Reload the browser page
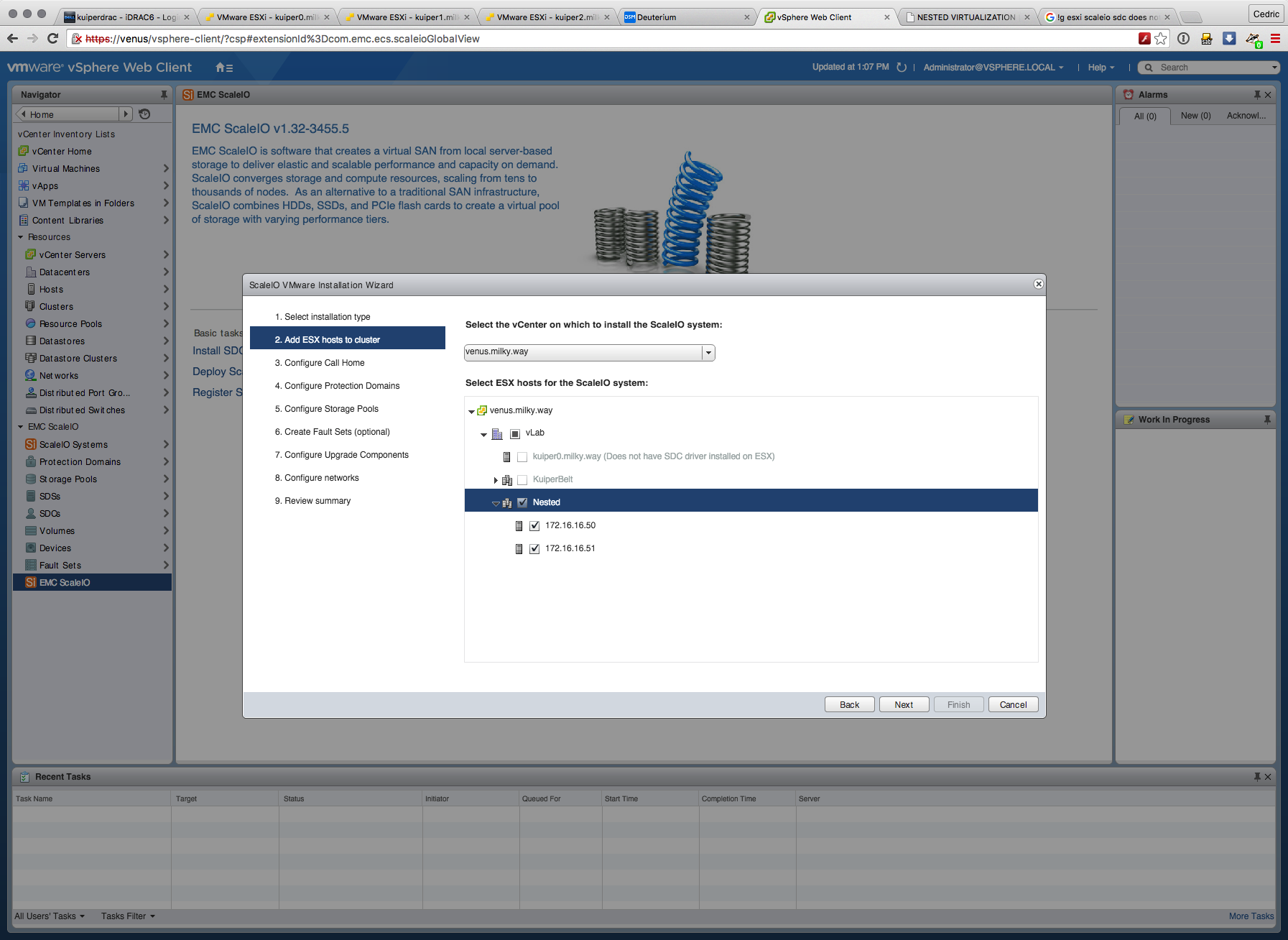Image resolution: width=1288 pixels, height=940 pixels. click(x=52, y=39)
